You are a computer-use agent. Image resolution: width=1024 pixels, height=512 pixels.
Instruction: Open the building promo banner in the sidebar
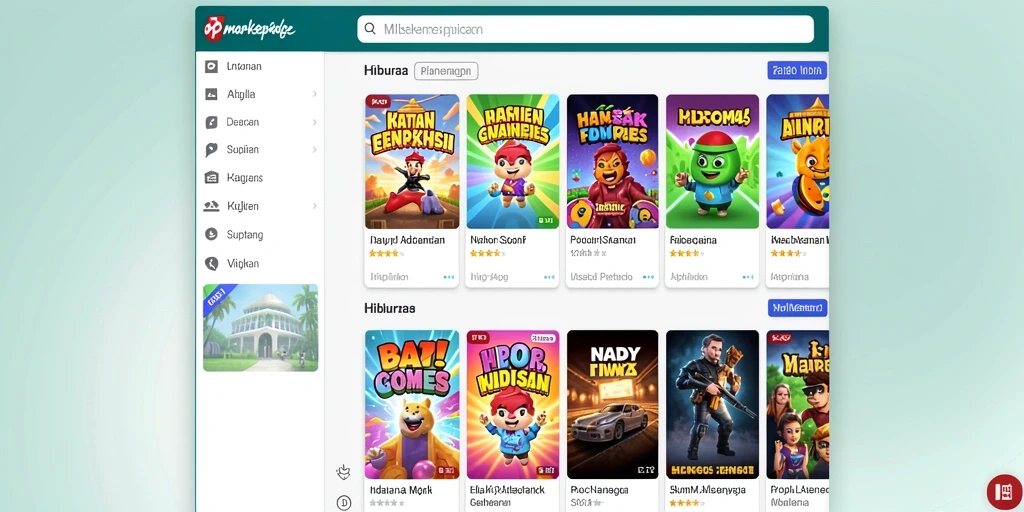(261, 328)
